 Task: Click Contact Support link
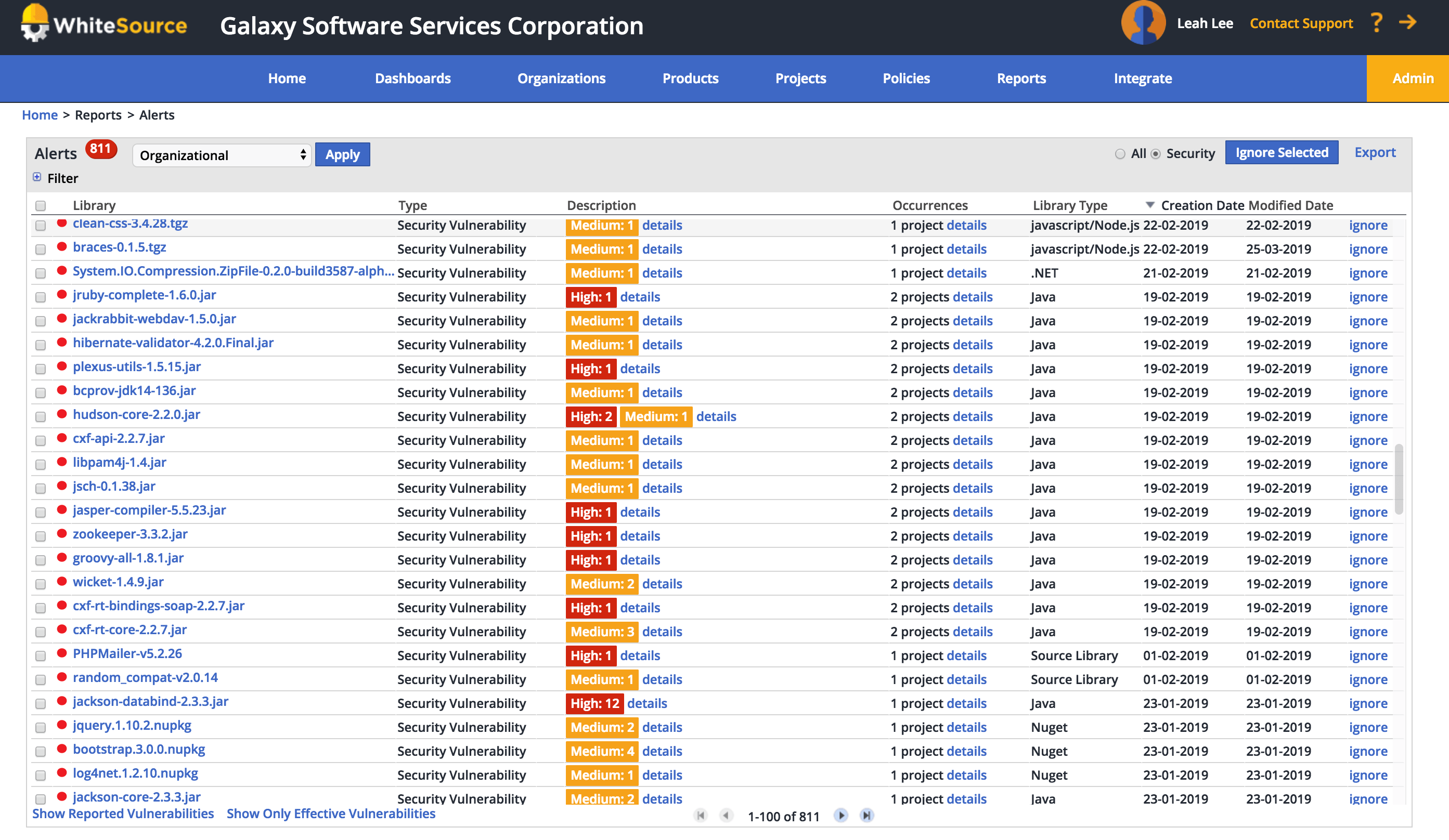[x=1301, y=23]
